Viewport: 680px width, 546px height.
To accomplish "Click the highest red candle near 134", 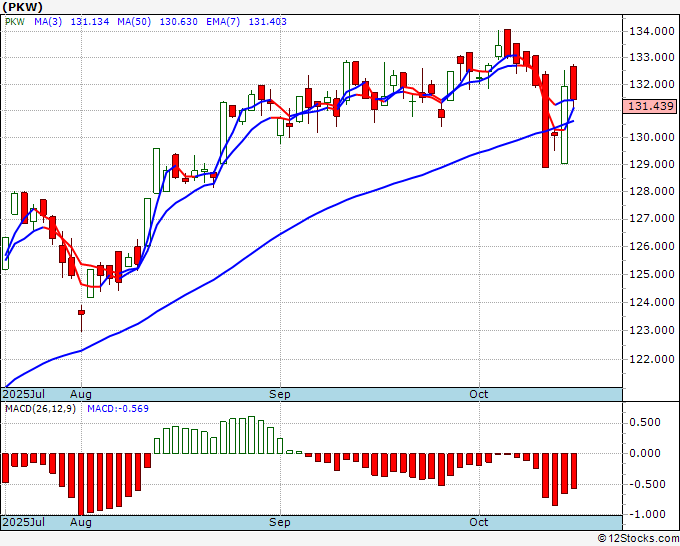I will click(x=507, y=43).
